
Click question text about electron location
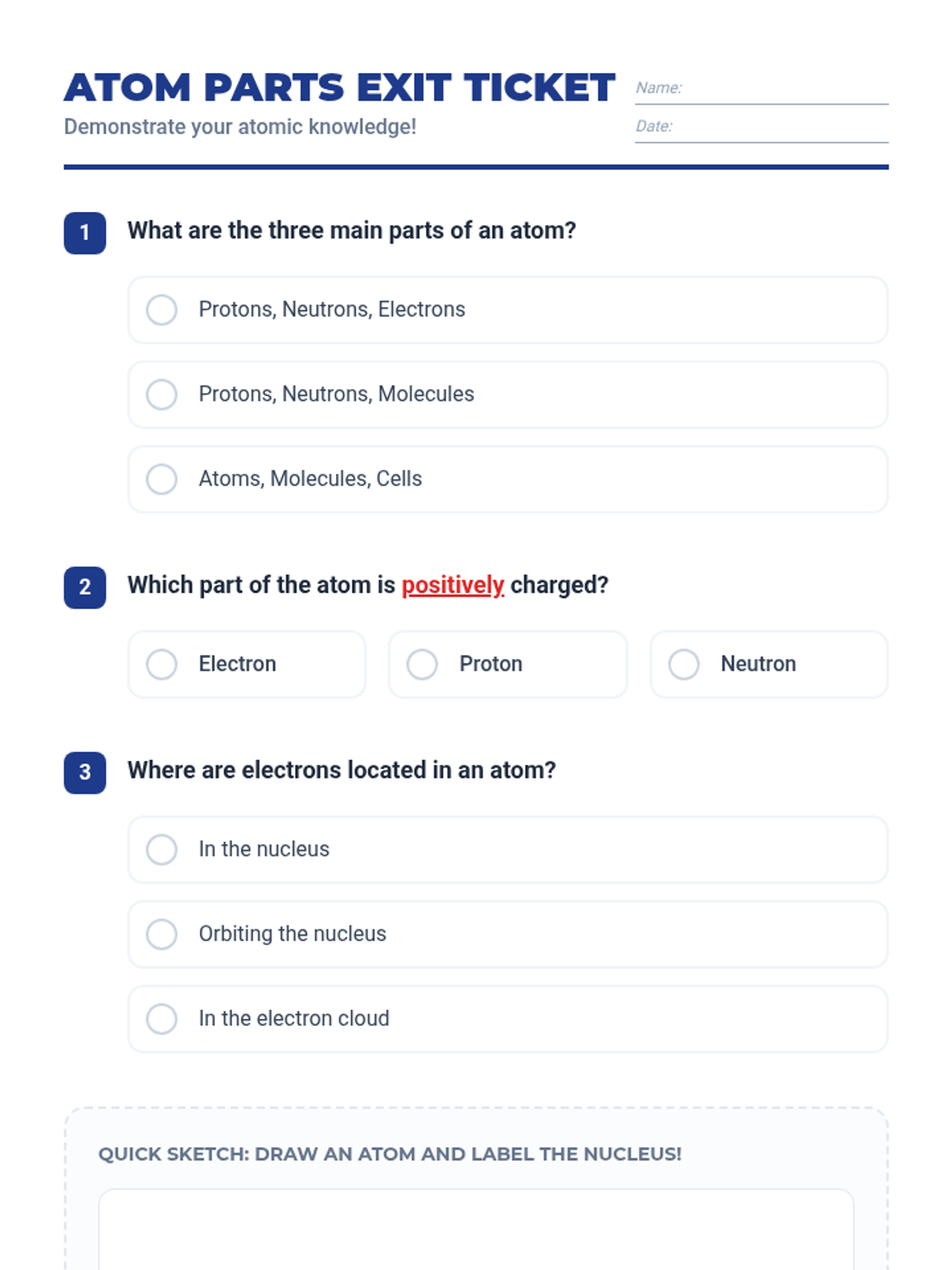point(341,770)
